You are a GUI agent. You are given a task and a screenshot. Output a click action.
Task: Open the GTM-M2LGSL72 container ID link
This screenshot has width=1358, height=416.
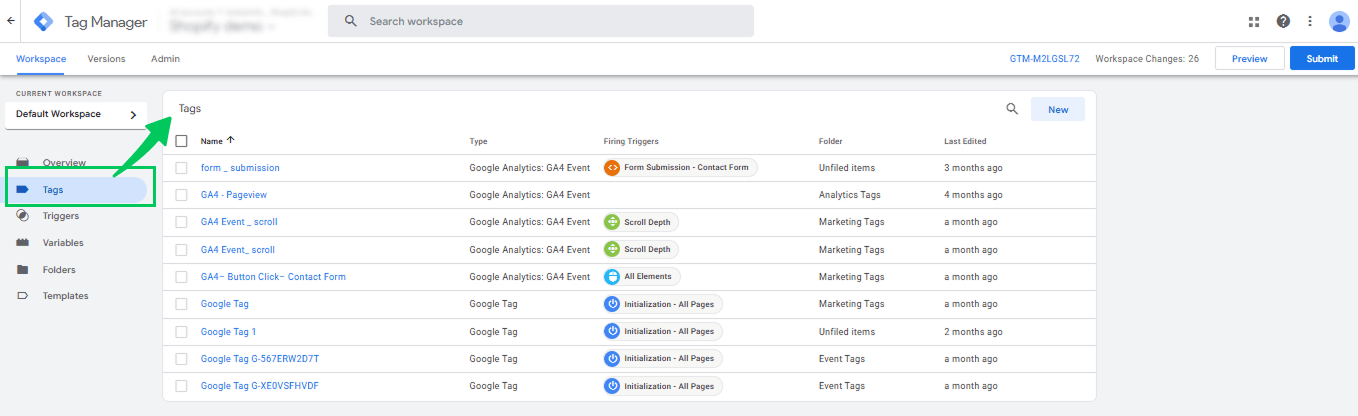pyautogui.click(x=1044, y=59)
